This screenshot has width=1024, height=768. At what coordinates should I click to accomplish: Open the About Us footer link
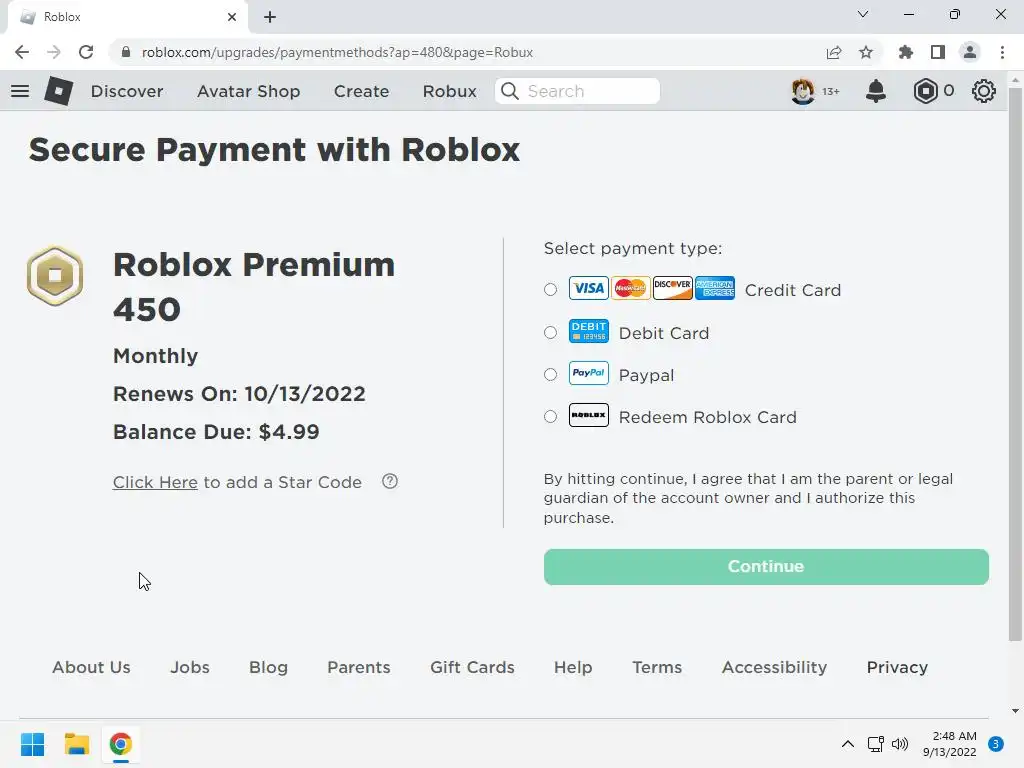[x=91, y=667]
